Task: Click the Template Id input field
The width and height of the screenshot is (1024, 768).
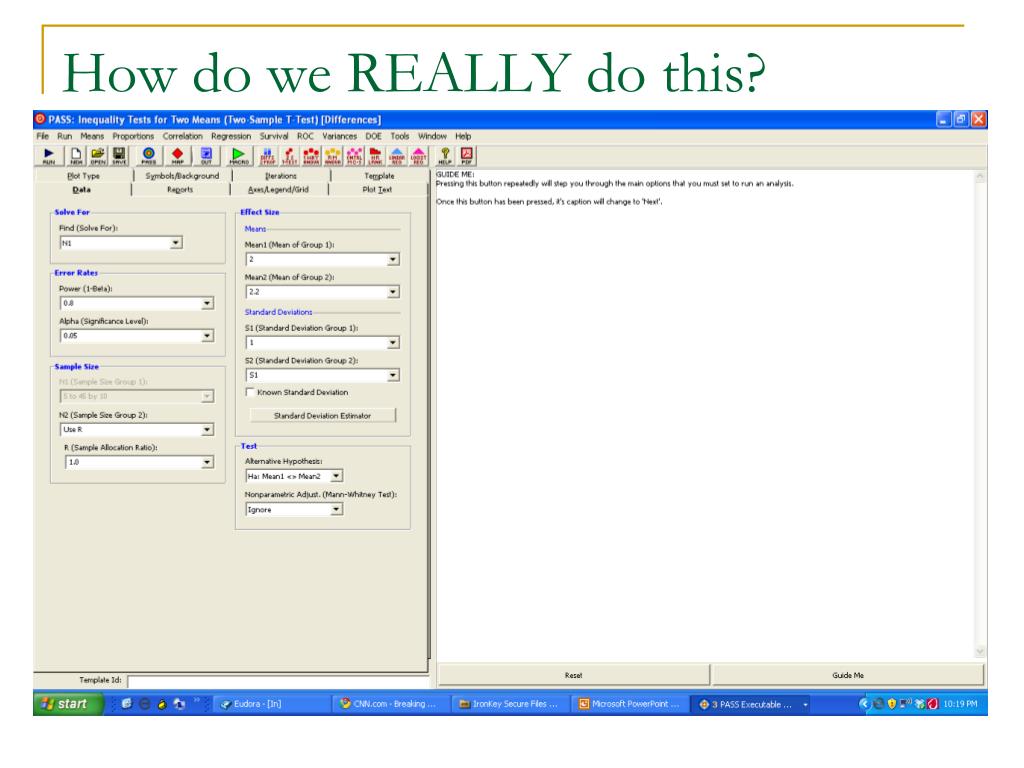Action: tap(278, 681)
